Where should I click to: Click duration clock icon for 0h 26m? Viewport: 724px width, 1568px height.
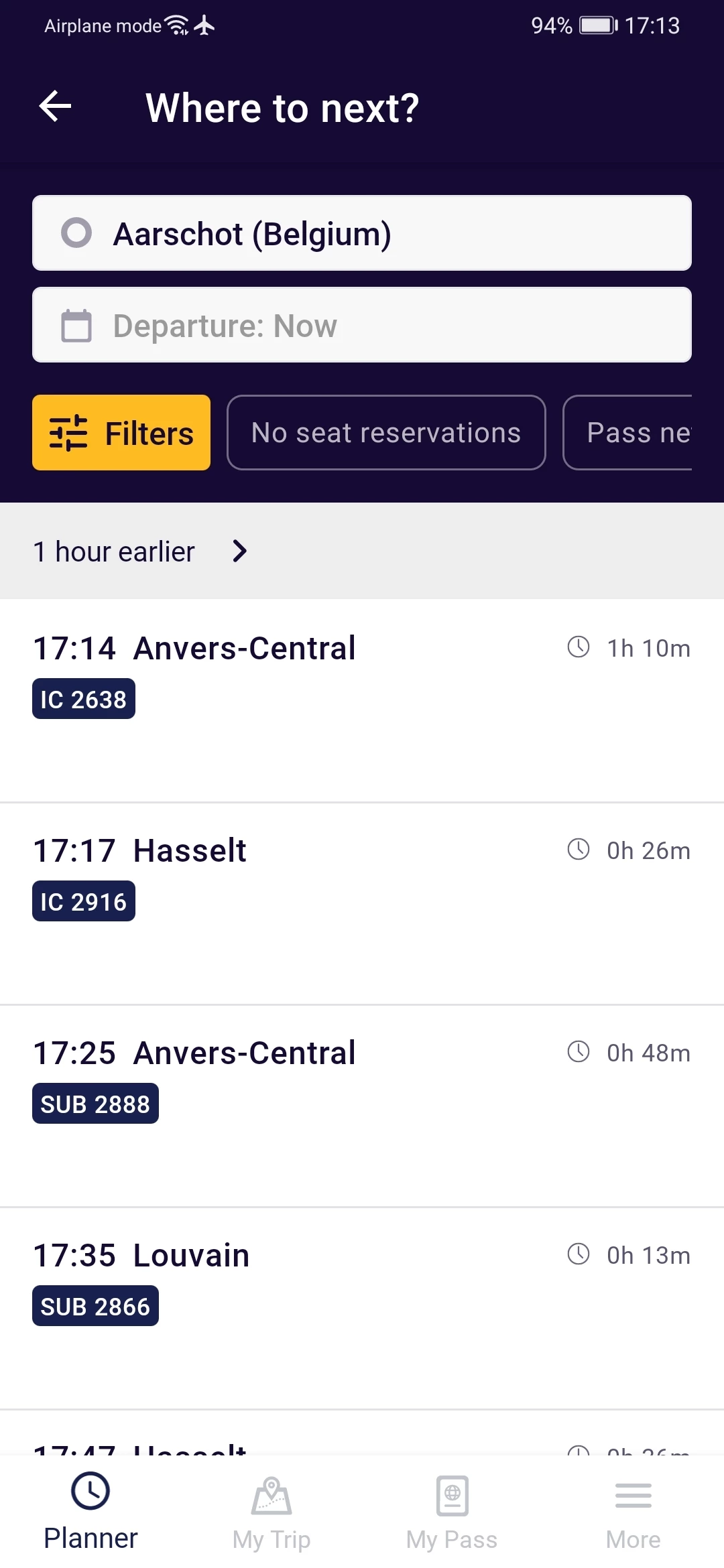click(x=579, y=850)
